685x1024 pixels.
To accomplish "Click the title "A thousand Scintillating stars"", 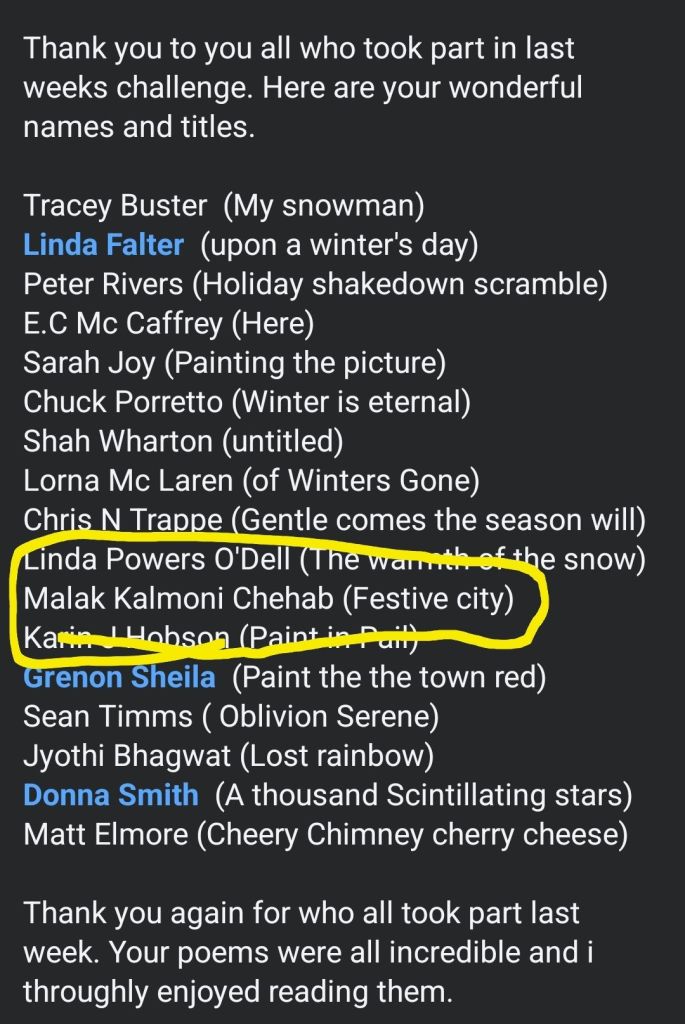I will 424,795.
